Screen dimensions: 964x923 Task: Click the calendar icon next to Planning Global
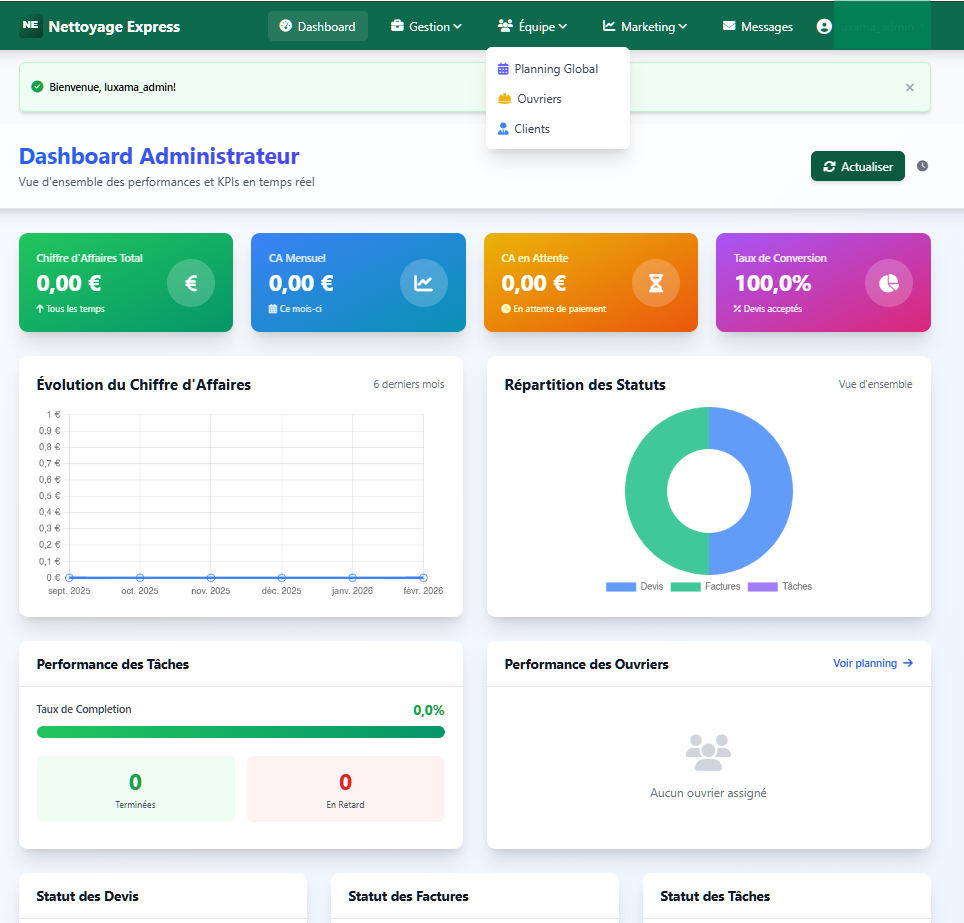coord(503,69)
